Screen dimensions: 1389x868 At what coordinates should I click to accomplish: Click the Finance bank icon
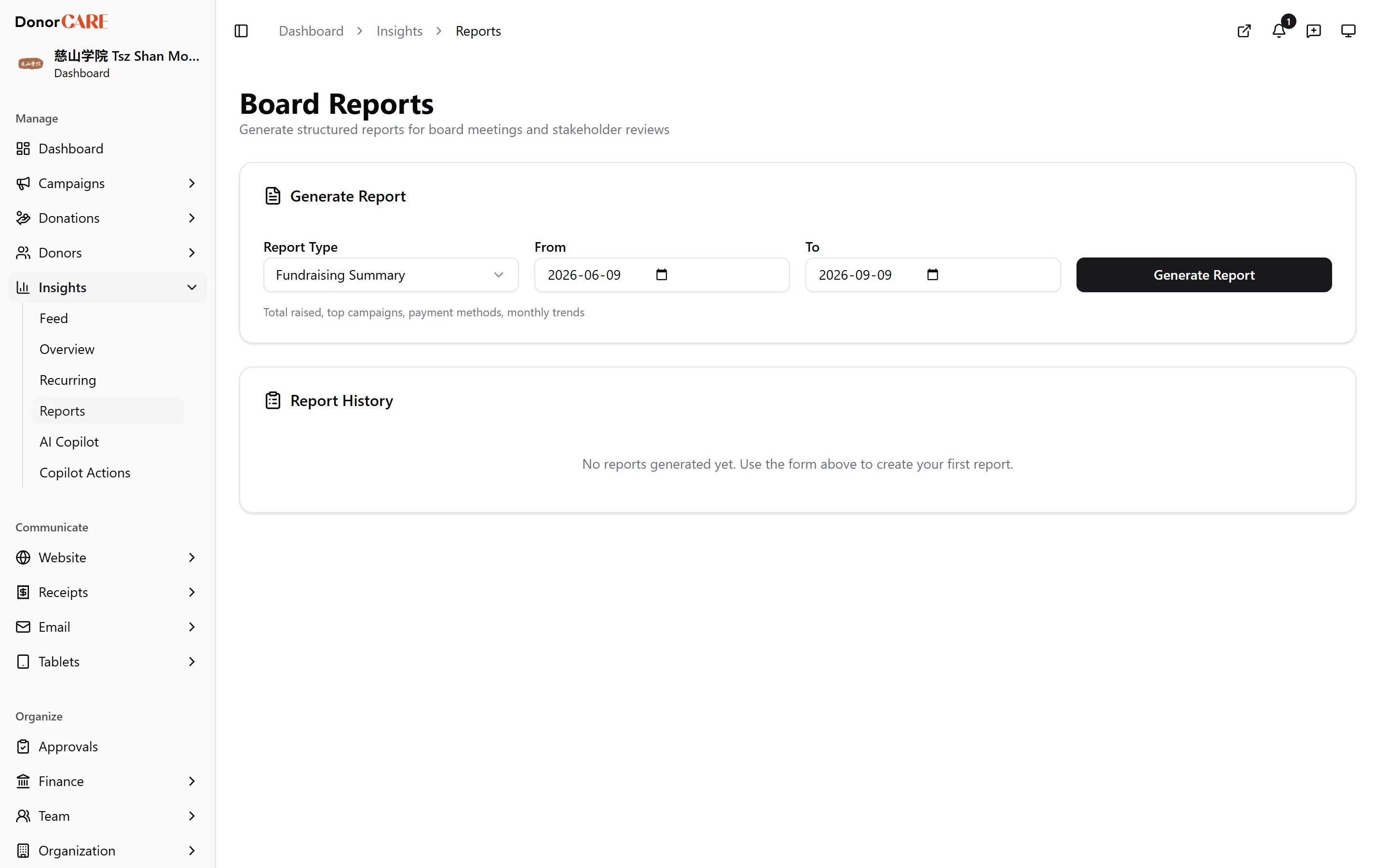23,781
